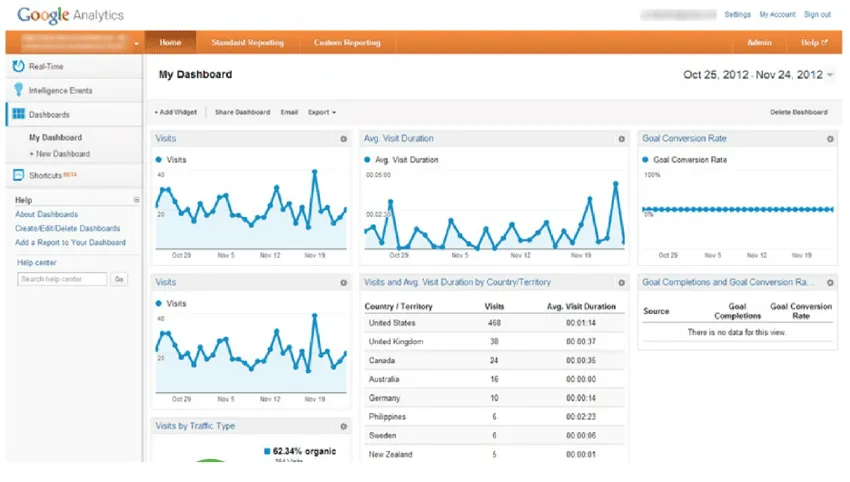Image resolution: width=850 pixels, height=482 pixels.
Task: Open settings gear of second Visits widget
Action: pos(344,282)
